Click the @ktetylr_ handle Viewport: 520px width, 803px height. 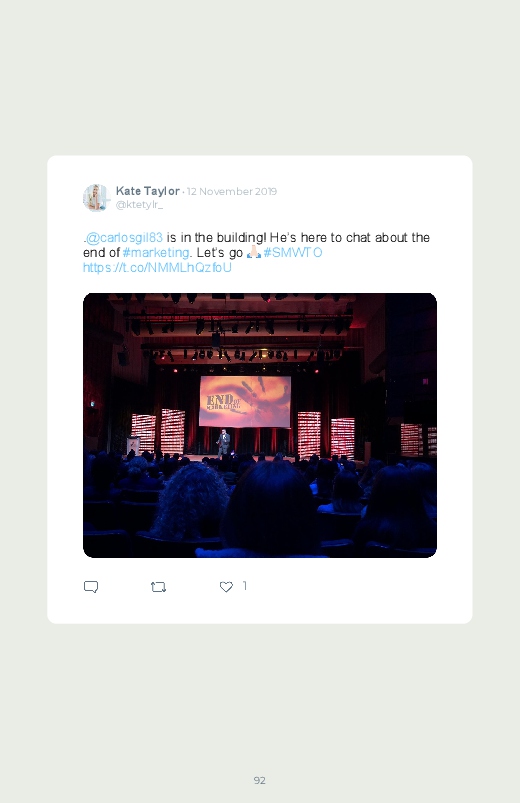139,204
